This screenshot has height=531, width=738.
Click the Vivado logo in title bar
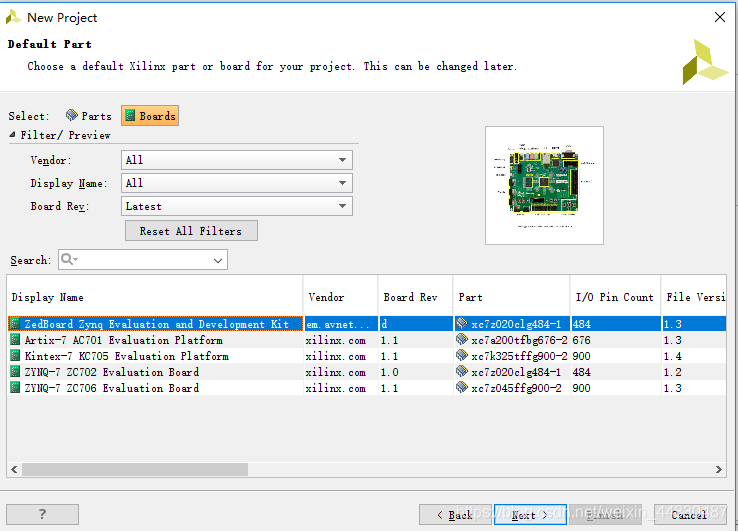coord(13,17)
